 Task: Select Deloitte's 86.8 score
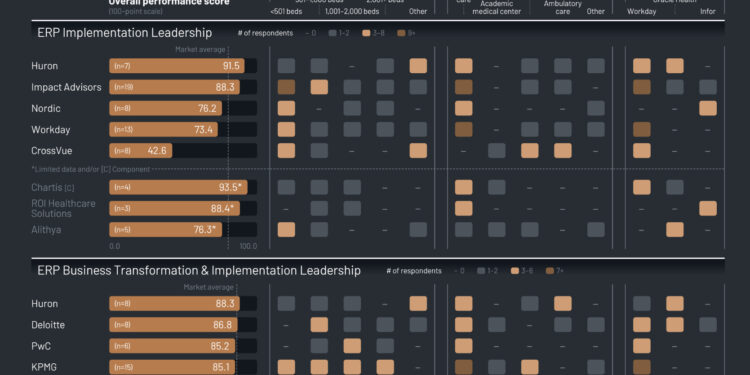(x=222, y=325)
